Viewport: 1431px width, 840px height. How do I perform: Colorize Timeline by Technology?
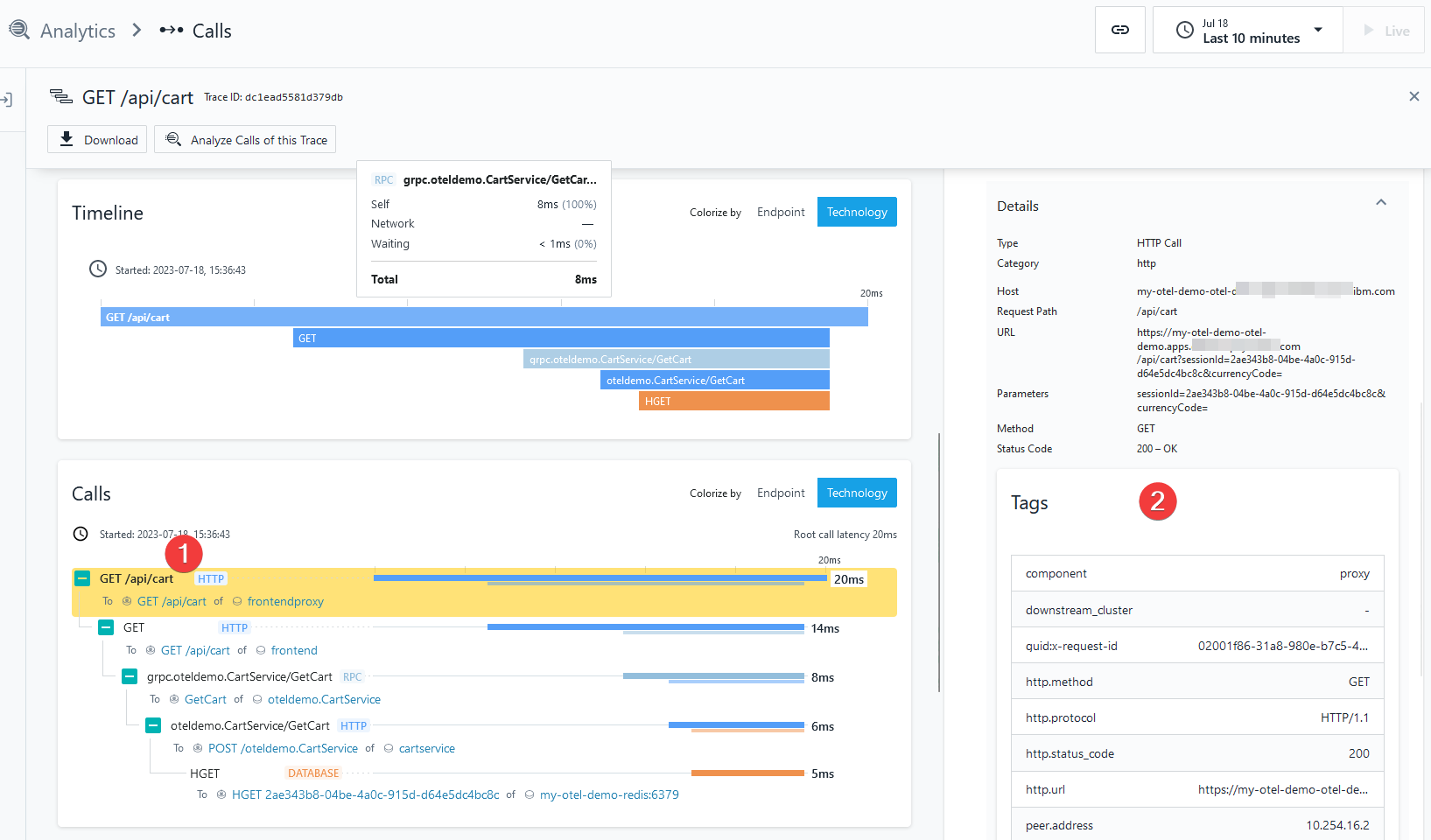click(x=857, y=212)
